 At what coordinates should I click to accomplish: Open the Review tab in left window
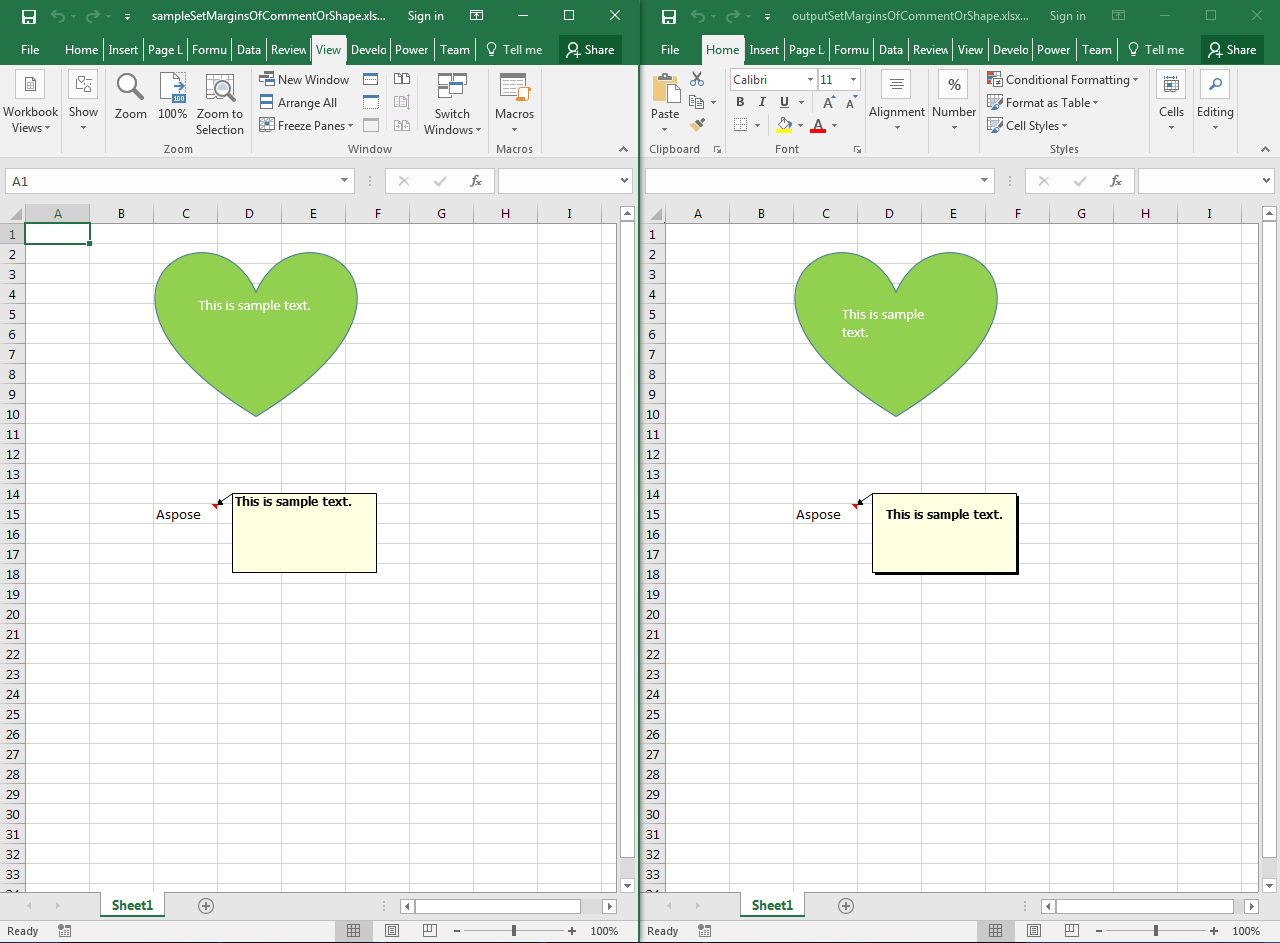point(288,50)
